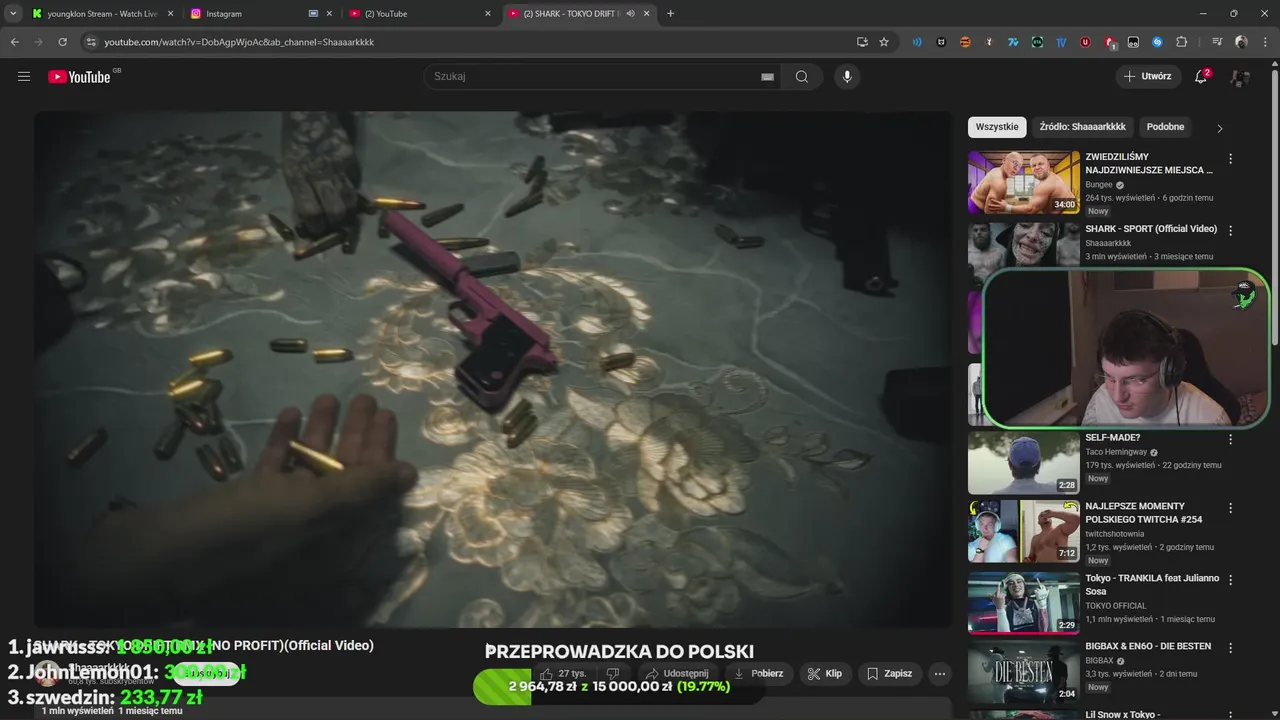Open the SELF-MADE? video thumbnail
The image size is (1280, 720).
[1024, 462]
